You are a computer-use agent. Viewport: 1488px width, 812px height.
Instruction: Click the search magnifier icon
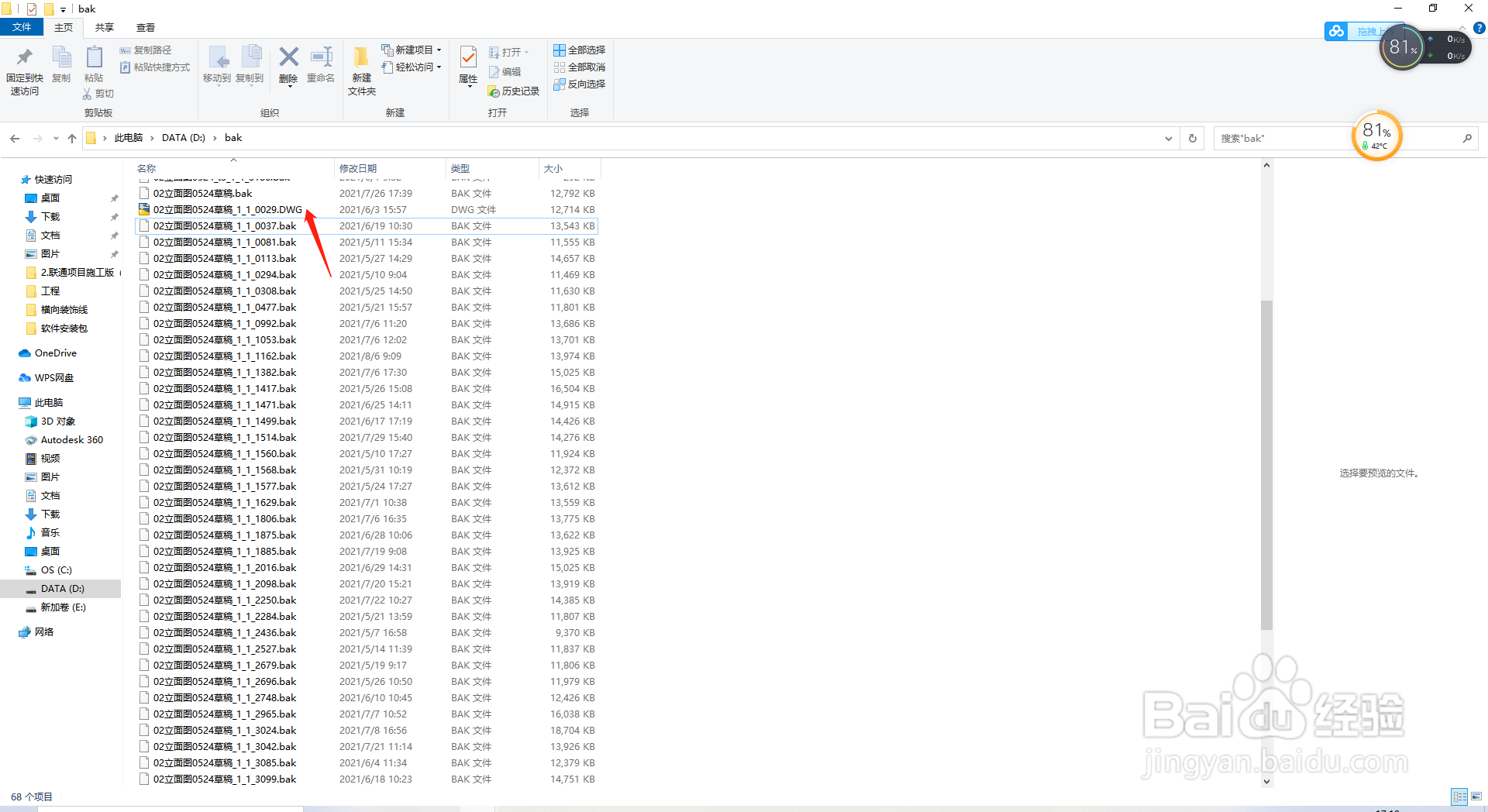pyautogui.click(x=1467, y=139)
